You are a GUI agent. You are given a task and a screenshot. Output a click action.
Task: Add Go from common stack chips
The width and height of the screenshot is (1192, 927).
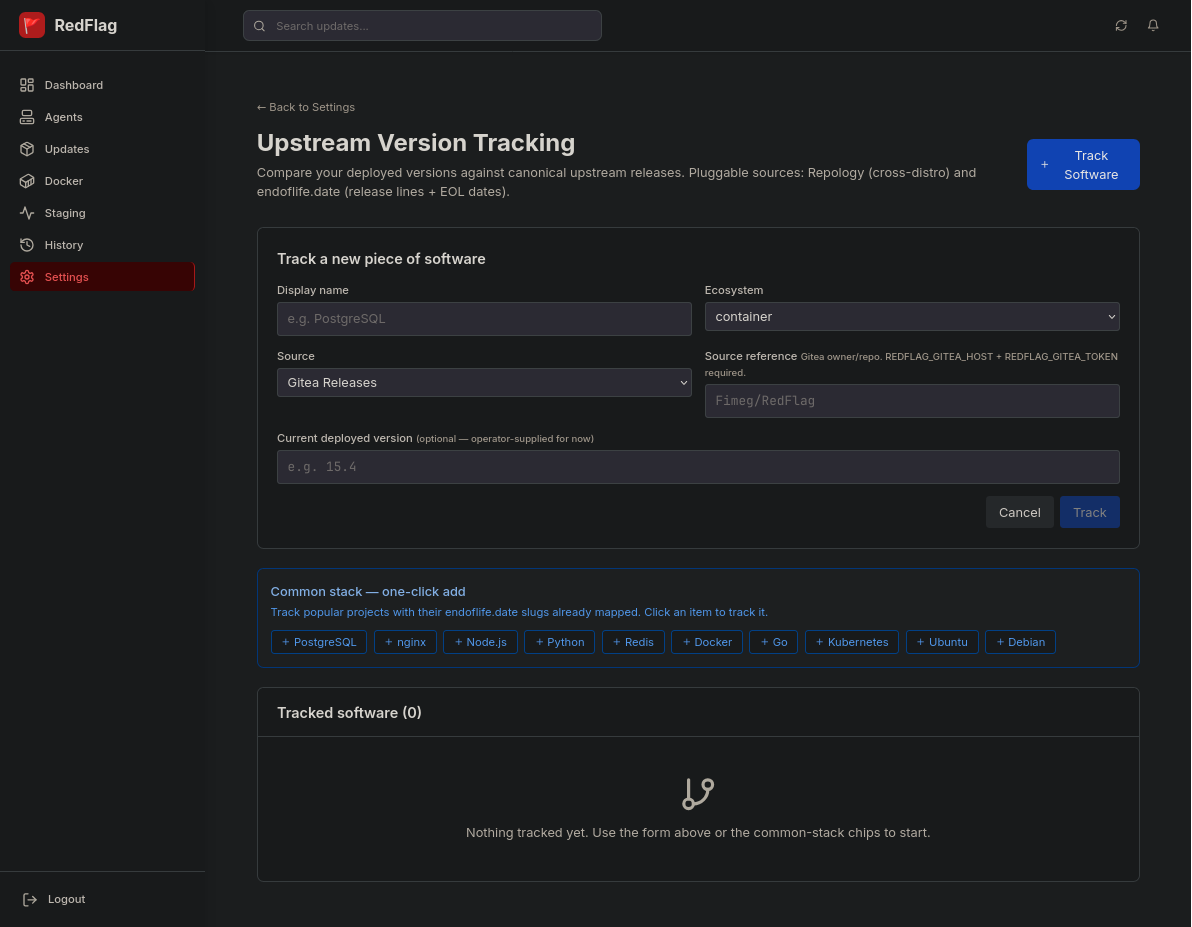(x=774, y=642)
